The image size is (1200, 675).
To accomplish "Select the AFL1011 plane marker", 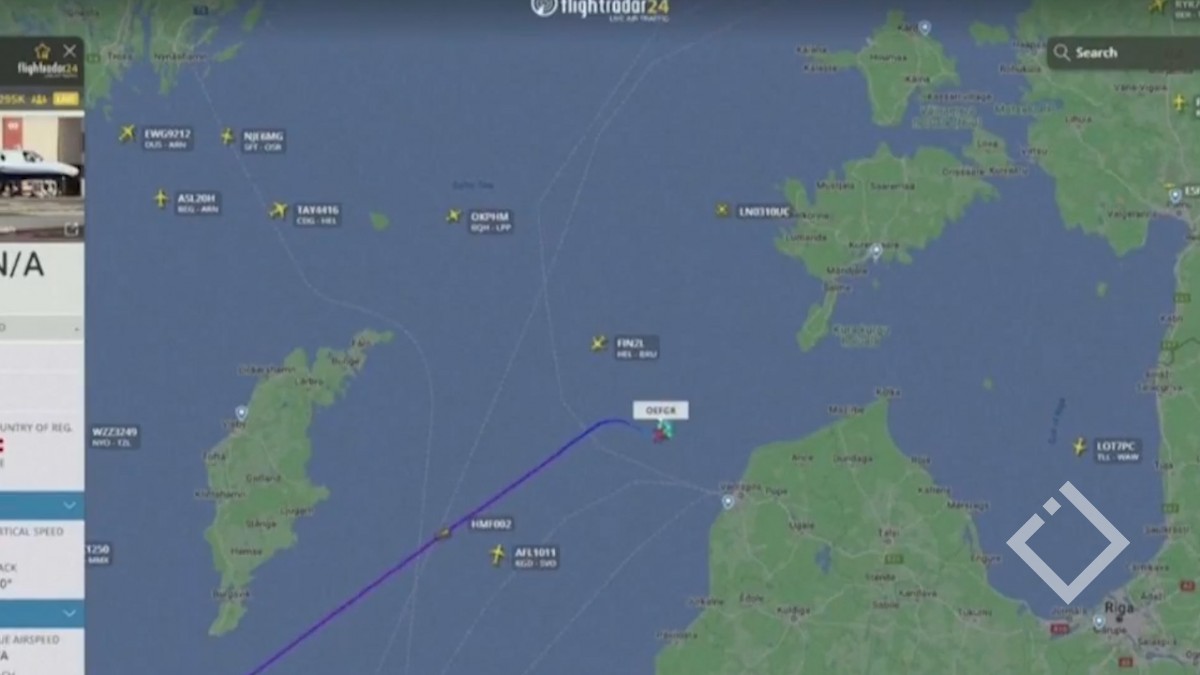I will coord(497,554).
